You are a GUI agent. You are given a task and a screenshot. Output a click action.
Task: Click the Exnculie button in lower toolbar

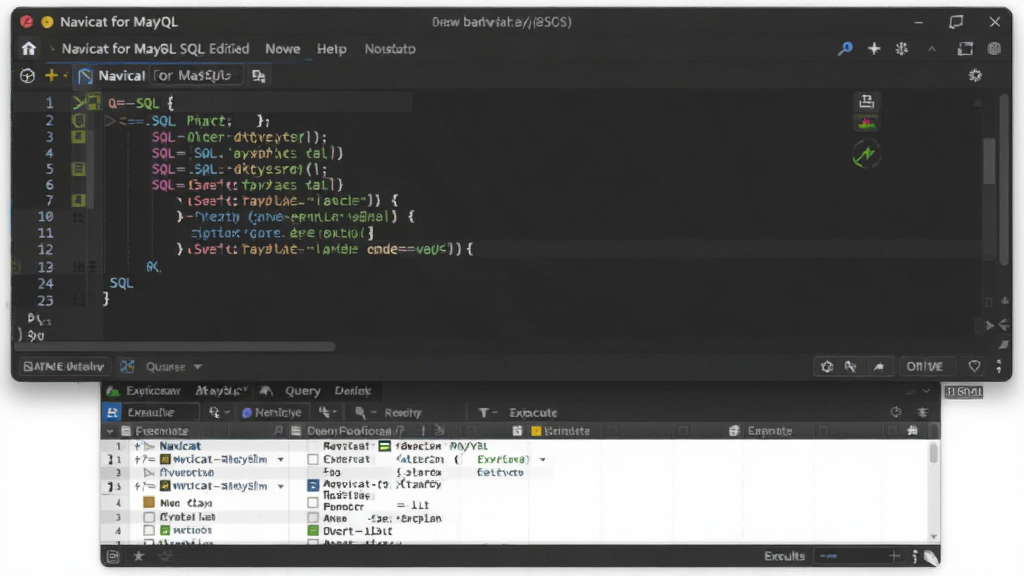(150, 413)
